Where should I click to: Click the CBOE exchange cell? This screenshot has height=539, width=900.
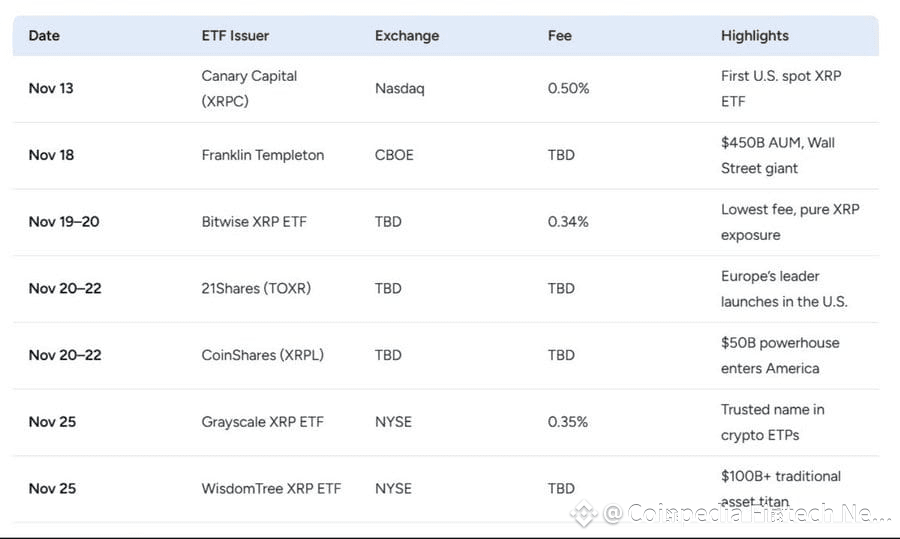click(393, 155)
